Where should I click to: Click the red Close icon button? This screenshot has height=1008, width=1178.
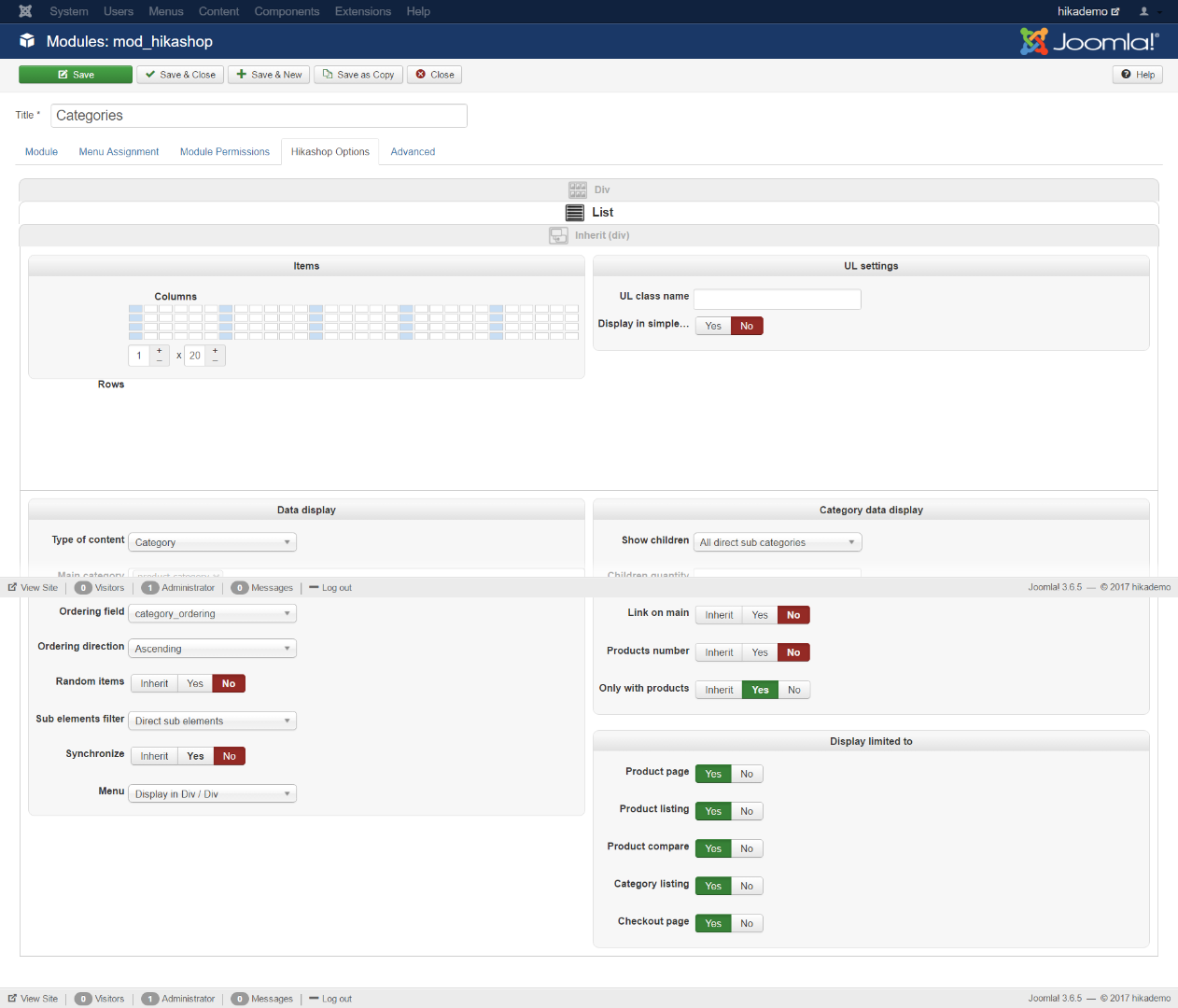[434, 75]
